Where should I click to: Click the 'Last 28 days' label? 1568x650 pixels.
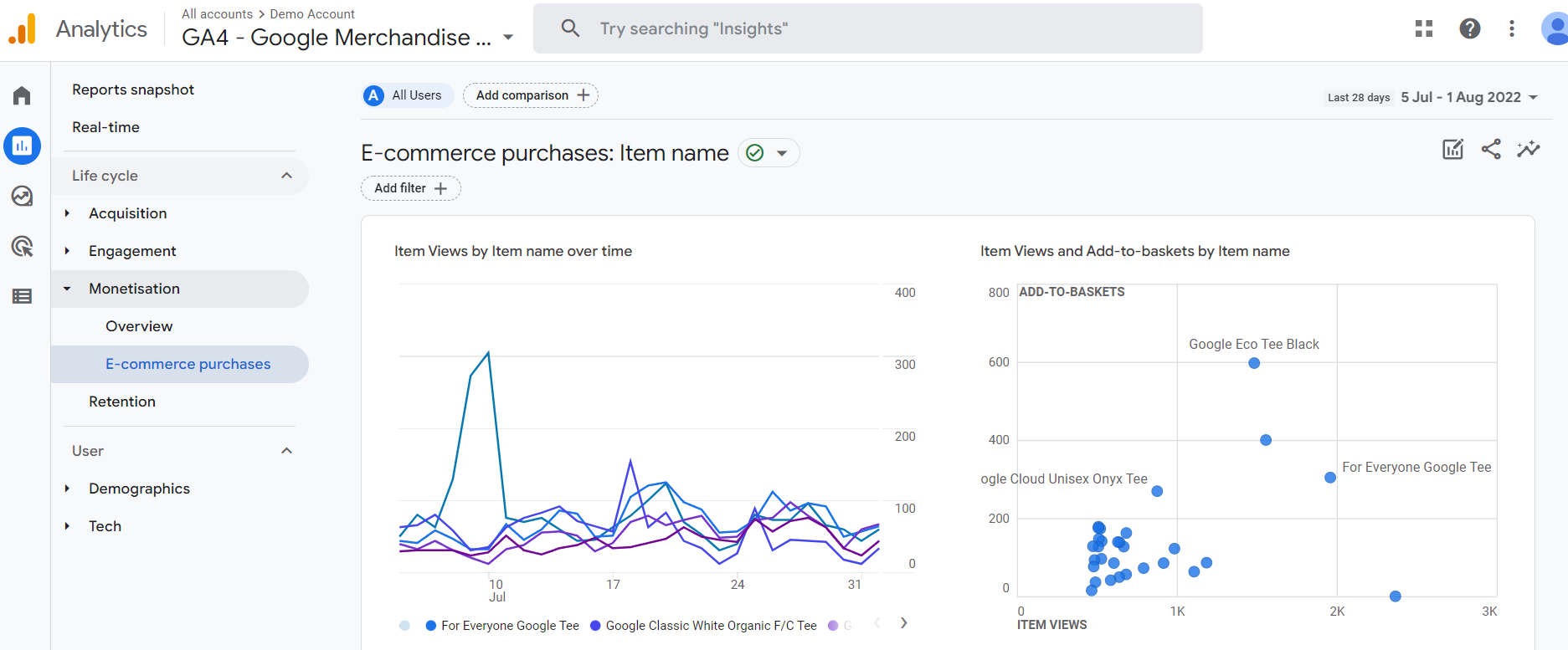pos(1359,98)
